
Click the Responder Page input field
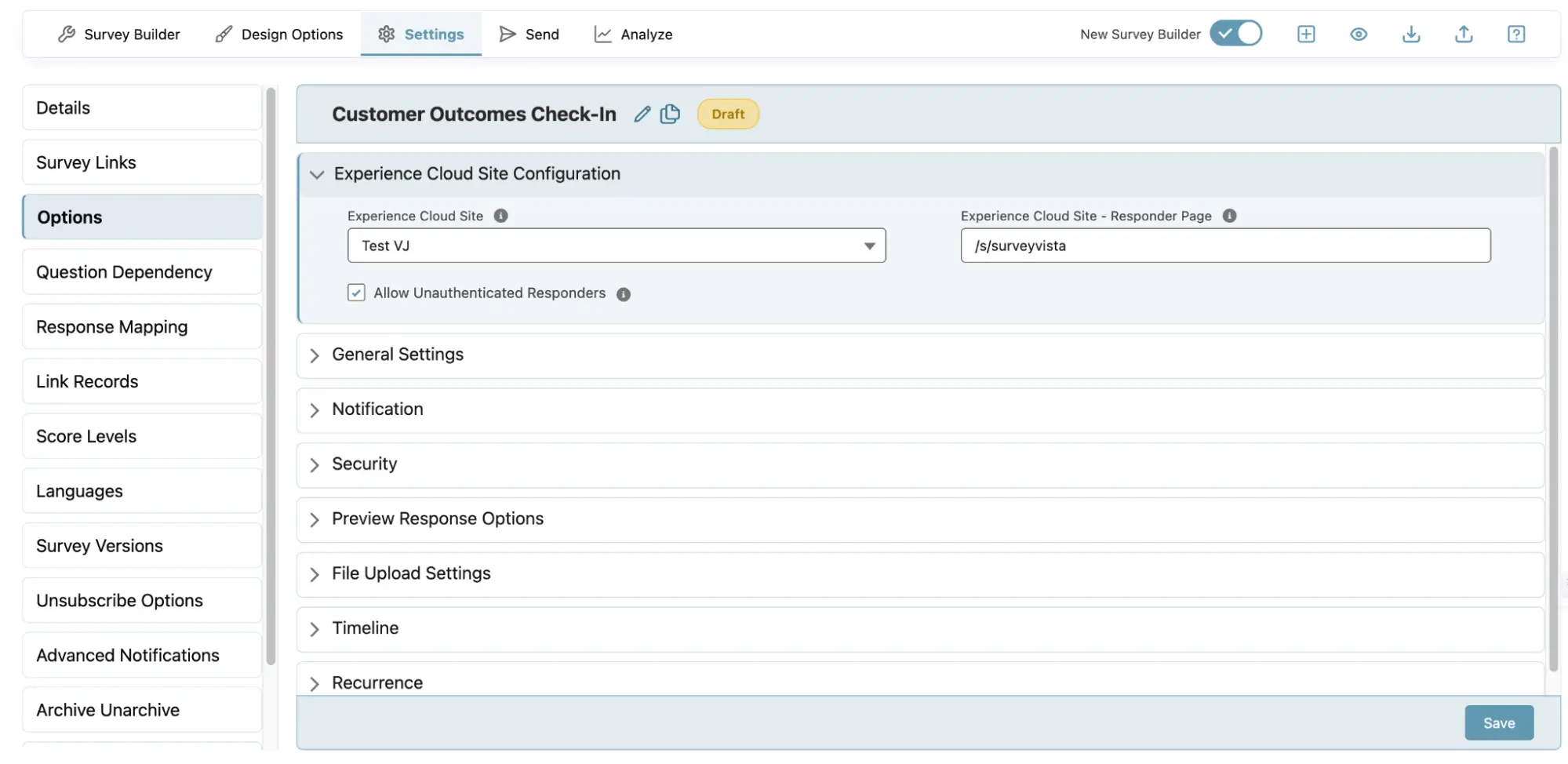pos(1224,246)
